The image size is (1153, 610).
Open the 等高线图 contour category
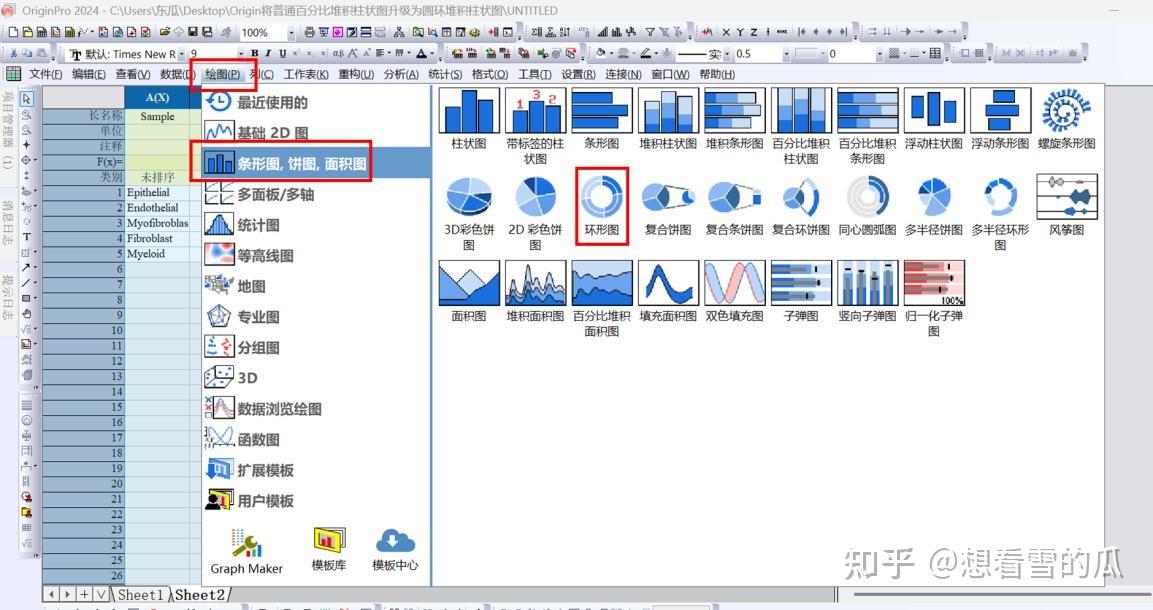pos(315,256)
